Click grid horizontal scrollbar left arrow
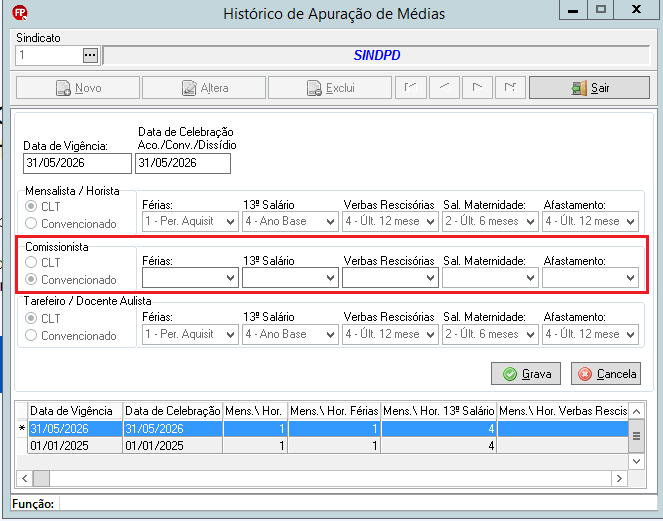663x521 pixels. click(25, 478)
